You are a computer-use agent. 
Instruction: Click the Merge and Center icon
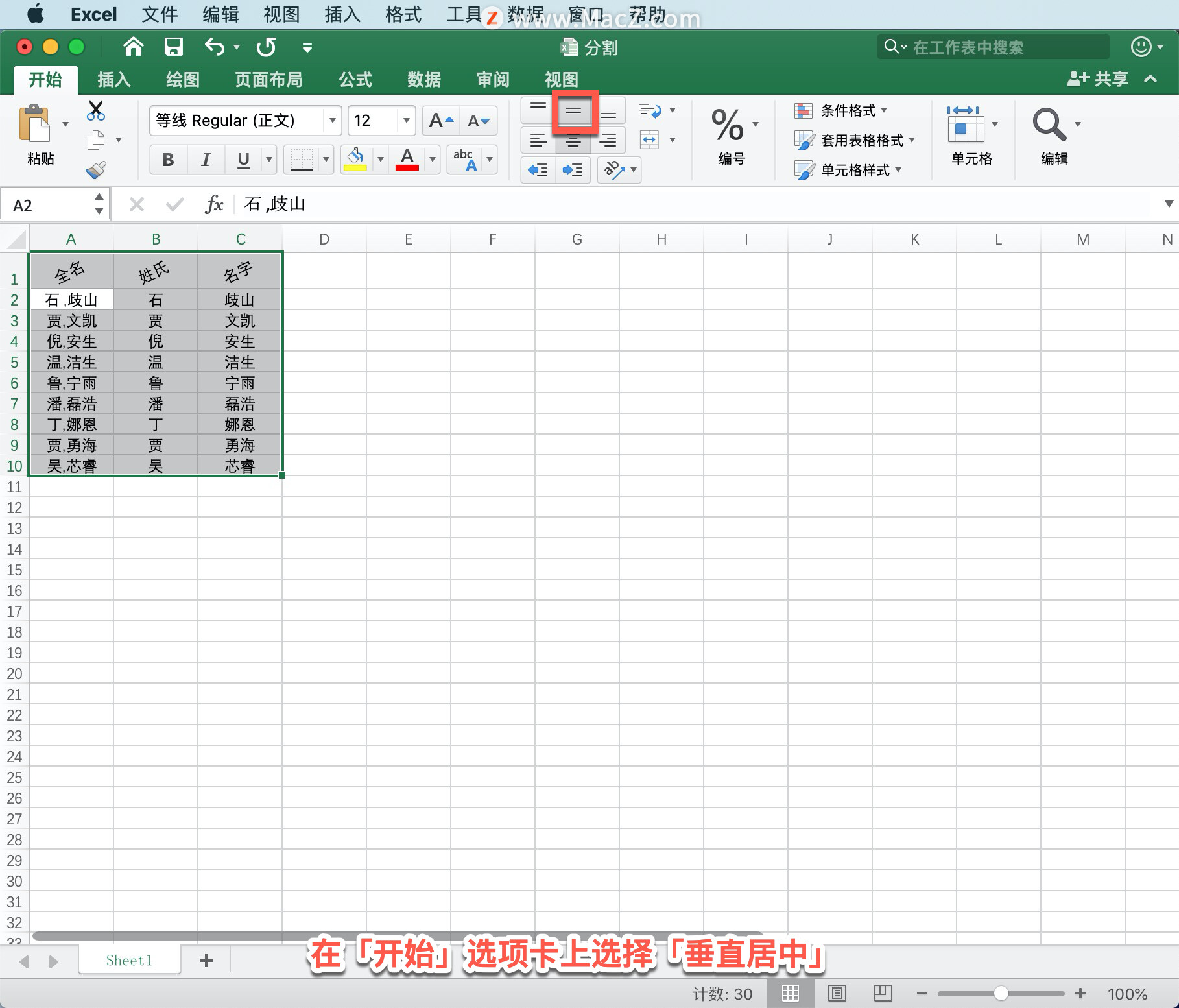[x=649, y=139]
